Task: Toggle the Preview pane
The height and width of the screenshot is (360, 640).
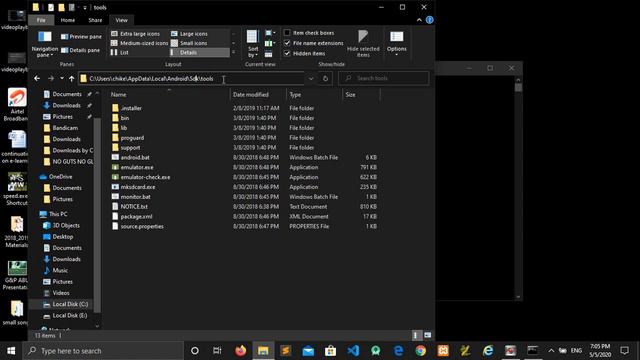Action: (81, 37)
